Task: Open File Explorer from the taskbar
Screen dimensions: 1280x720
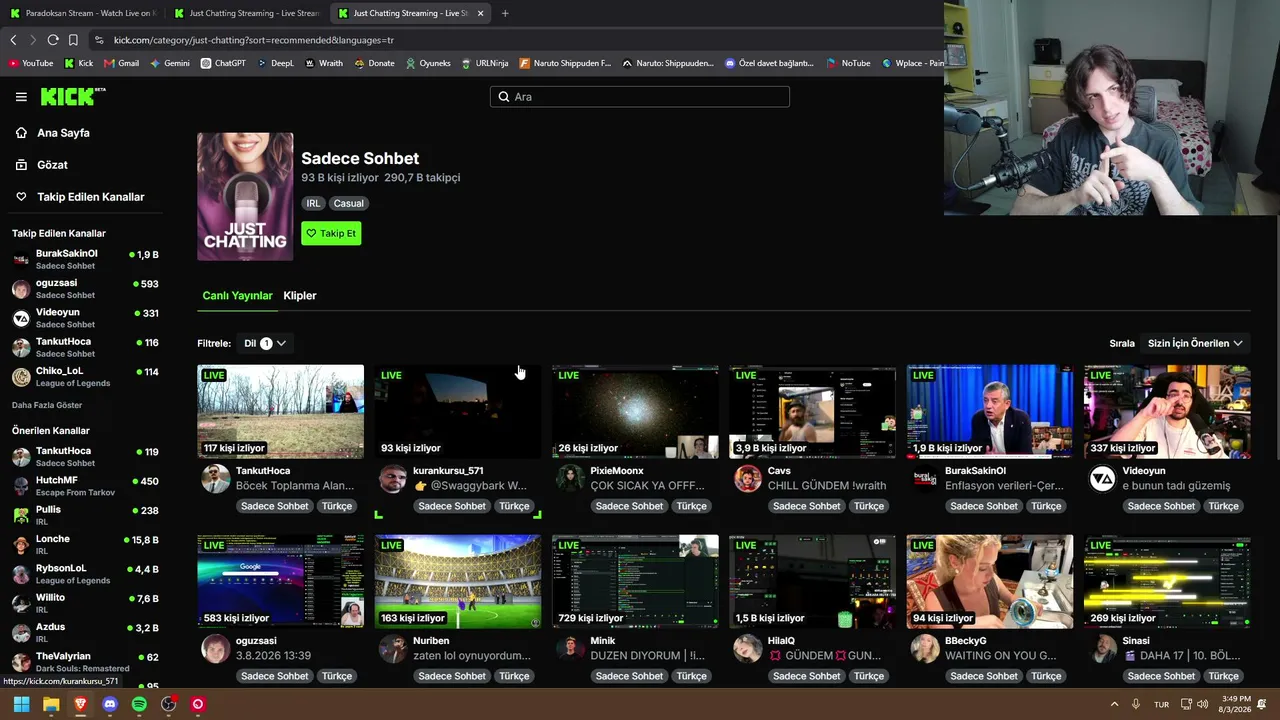Action: [51, 704]
